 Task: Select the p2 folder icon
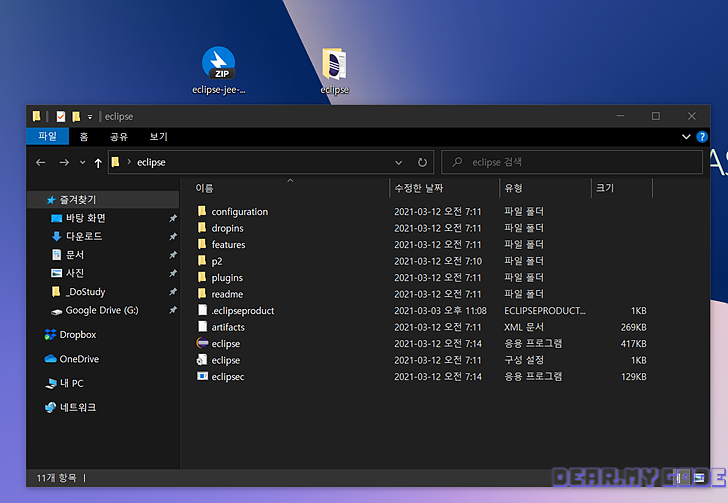(x=202, y=261)
